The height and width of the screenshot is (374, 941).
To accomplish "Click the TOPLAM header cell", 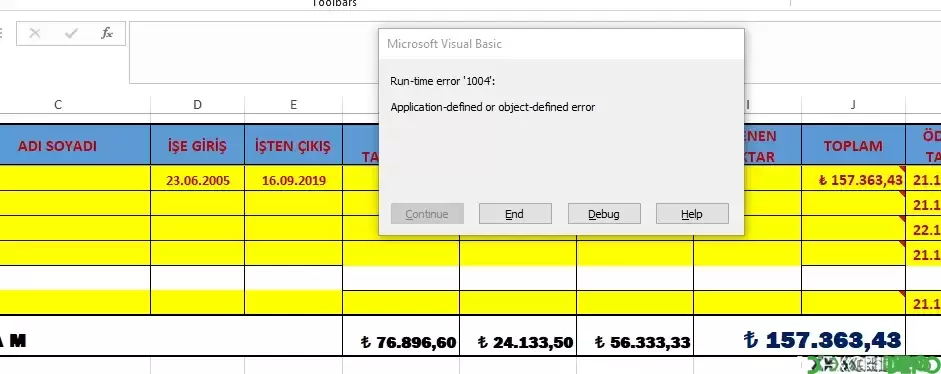I will tap(853, 145).
